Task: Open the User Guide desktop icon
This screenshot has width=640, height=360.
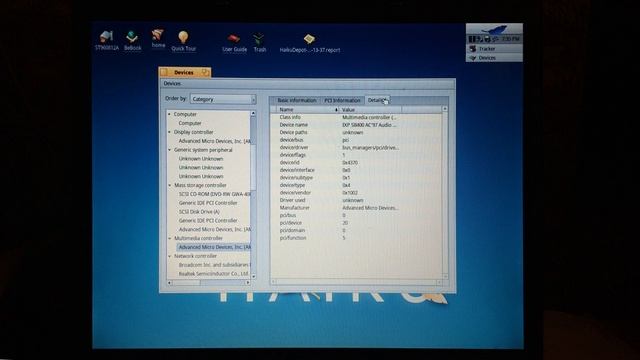Action: [x=234, y=43]
